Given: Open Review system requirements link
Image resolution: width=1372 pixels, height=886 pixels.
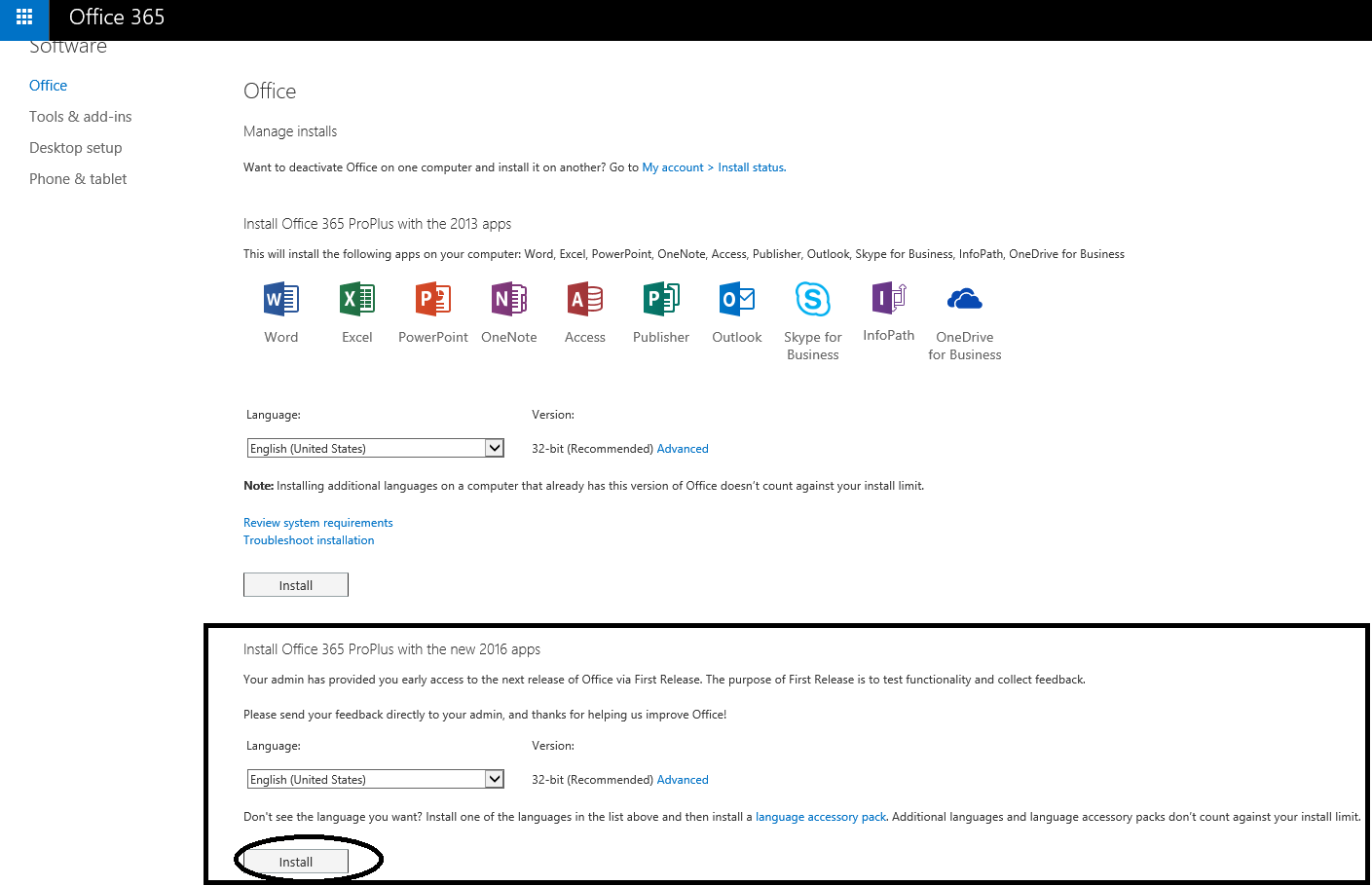Looking at the screenshot, I should point(318,523).
